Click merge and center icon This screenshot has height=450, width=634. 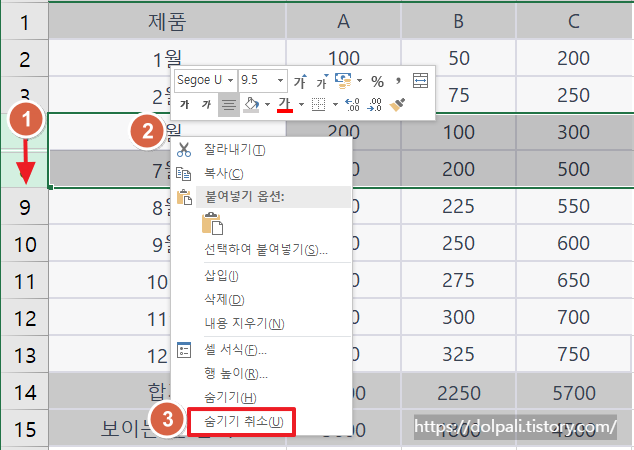(421, 80)
